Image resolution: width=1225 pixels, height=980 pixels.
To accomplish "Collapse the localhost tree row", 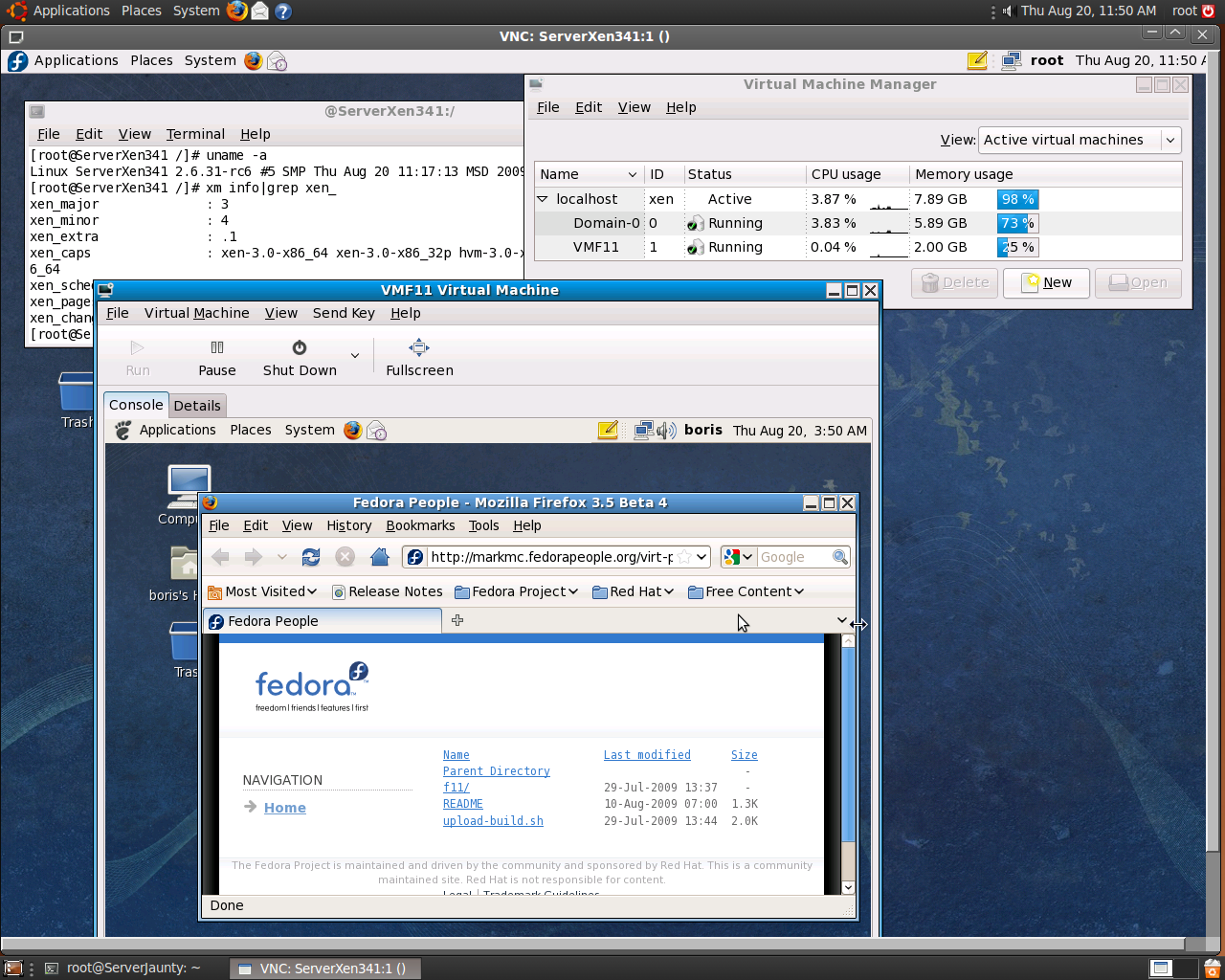I will [x=543, y=199].
